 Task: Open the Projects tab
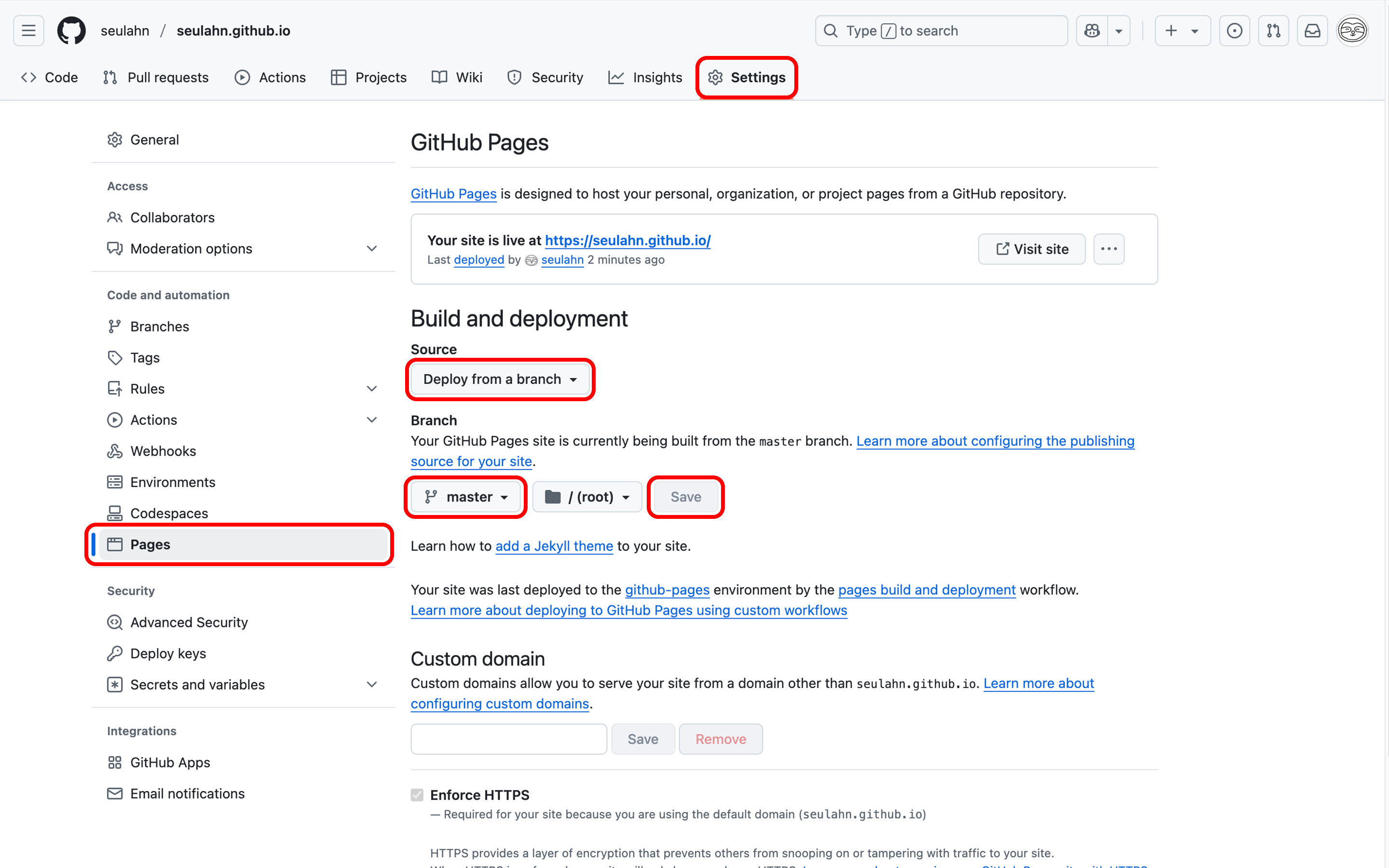(369, 78)
